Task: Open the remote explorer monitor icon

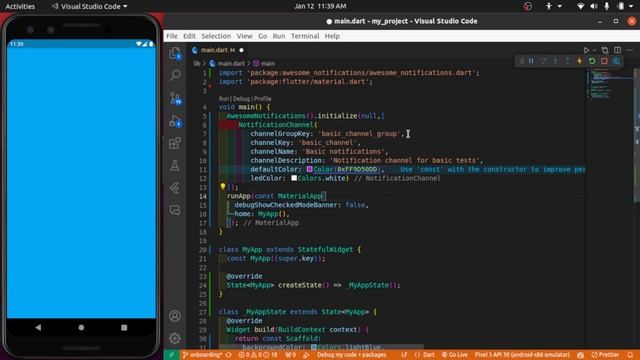Action: (x=175, y=210)
